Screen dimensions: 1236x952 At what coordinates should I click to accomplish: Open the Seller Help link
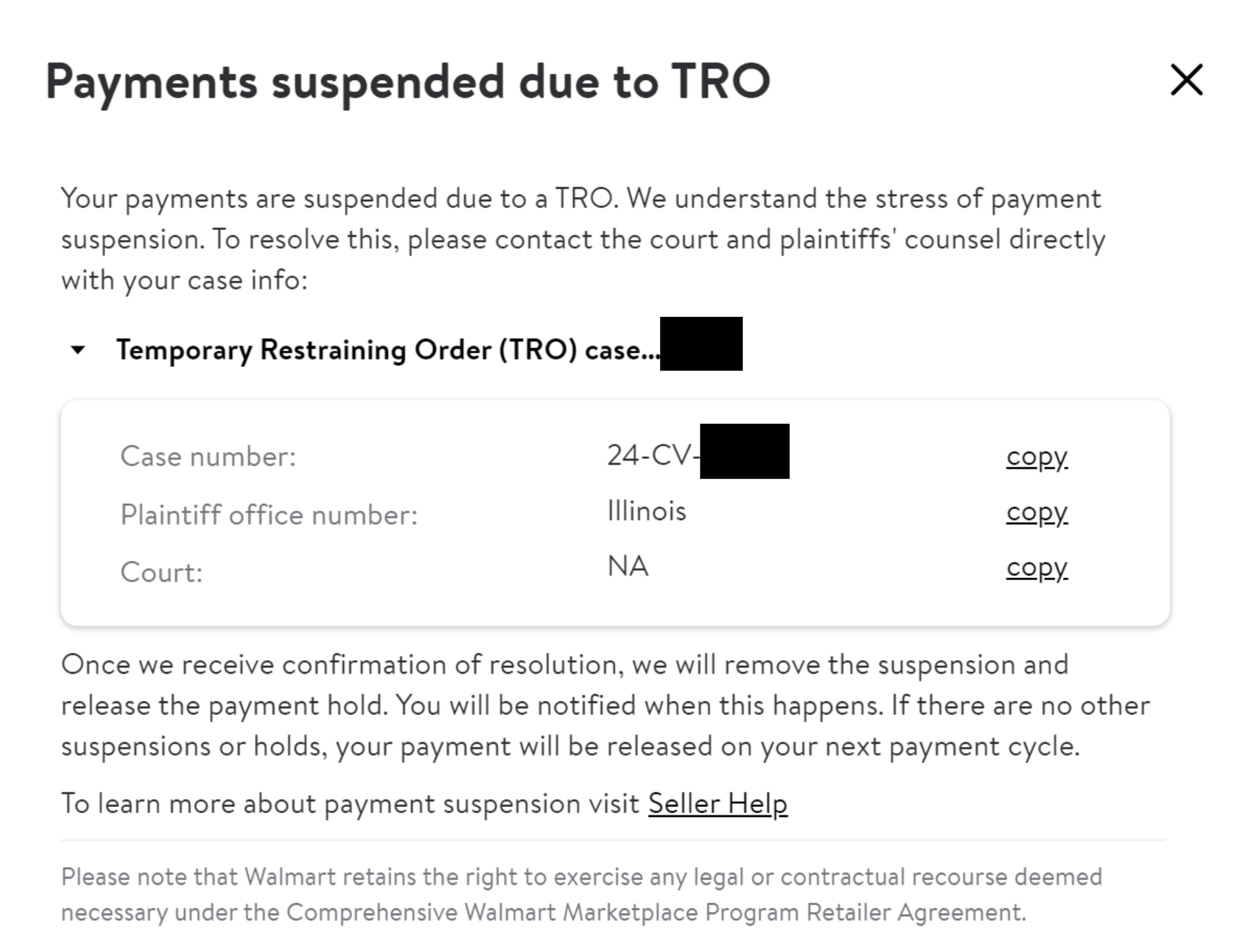pos(718,804)
